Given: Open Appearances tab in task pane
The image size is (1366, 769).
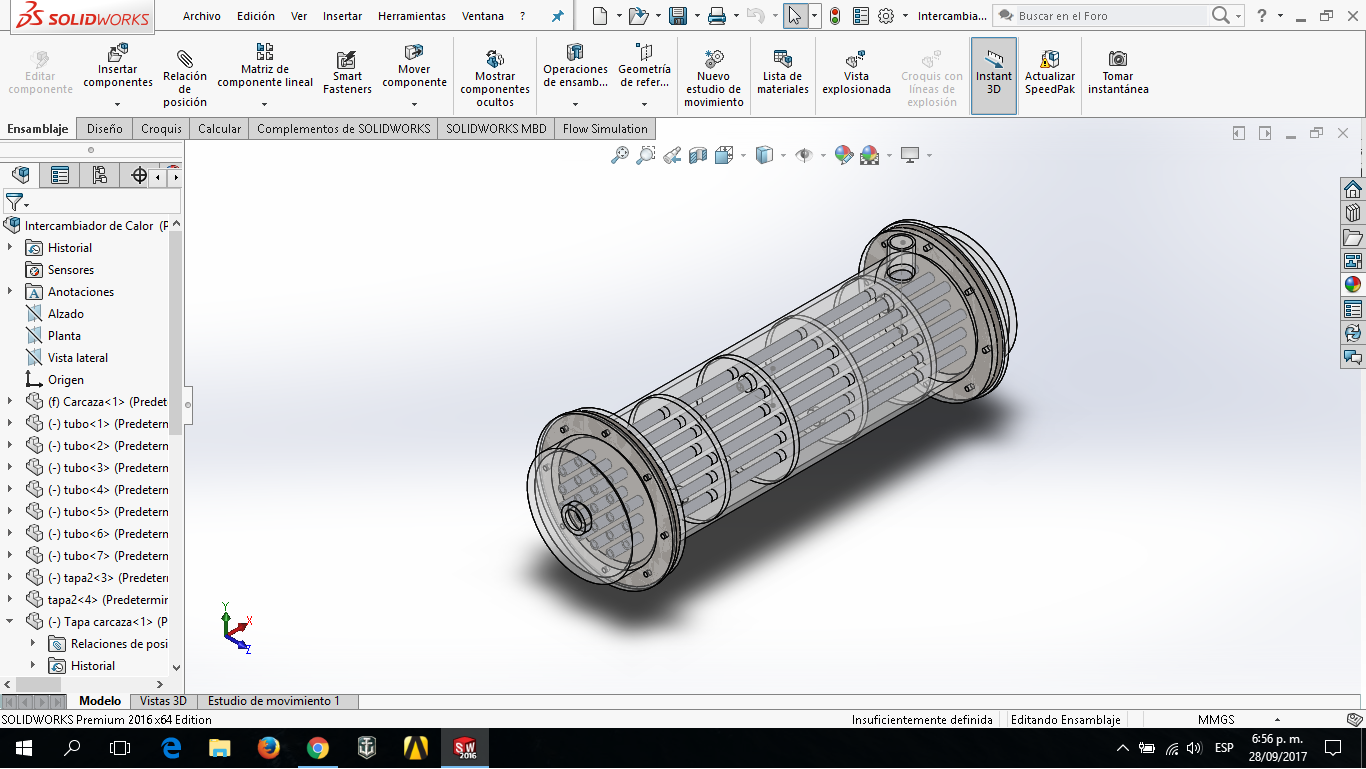Looking at the screenshot, I should coord(1353,284).
